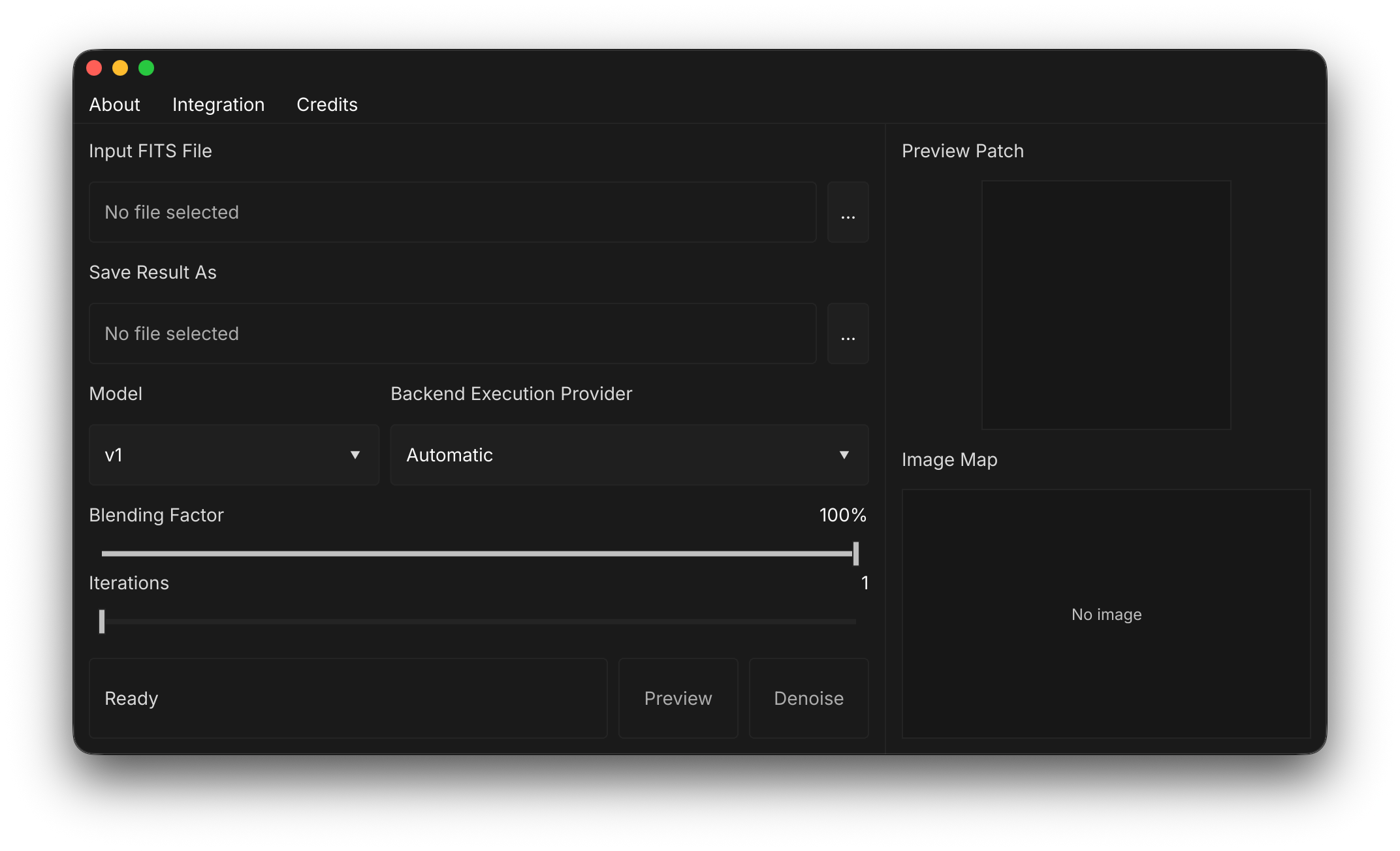
Task: Click the 'Blending Factor' label
Action: click(156, 515)
